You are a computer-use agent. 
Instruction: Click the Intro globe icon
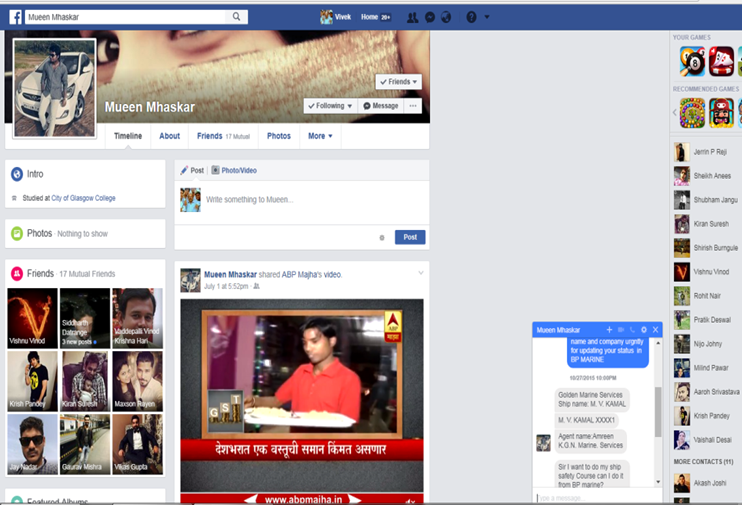[x=17, y=174]
